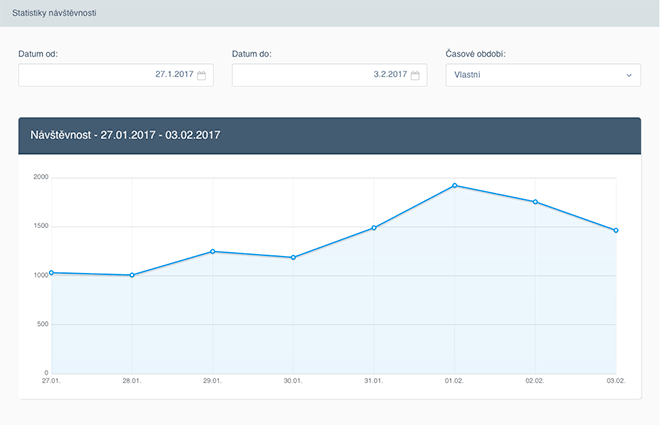Image resolution: width=660 pixels, height=425 pixels.
Task: Click the 30.01. x-axis label
Action: click(293, 381)
